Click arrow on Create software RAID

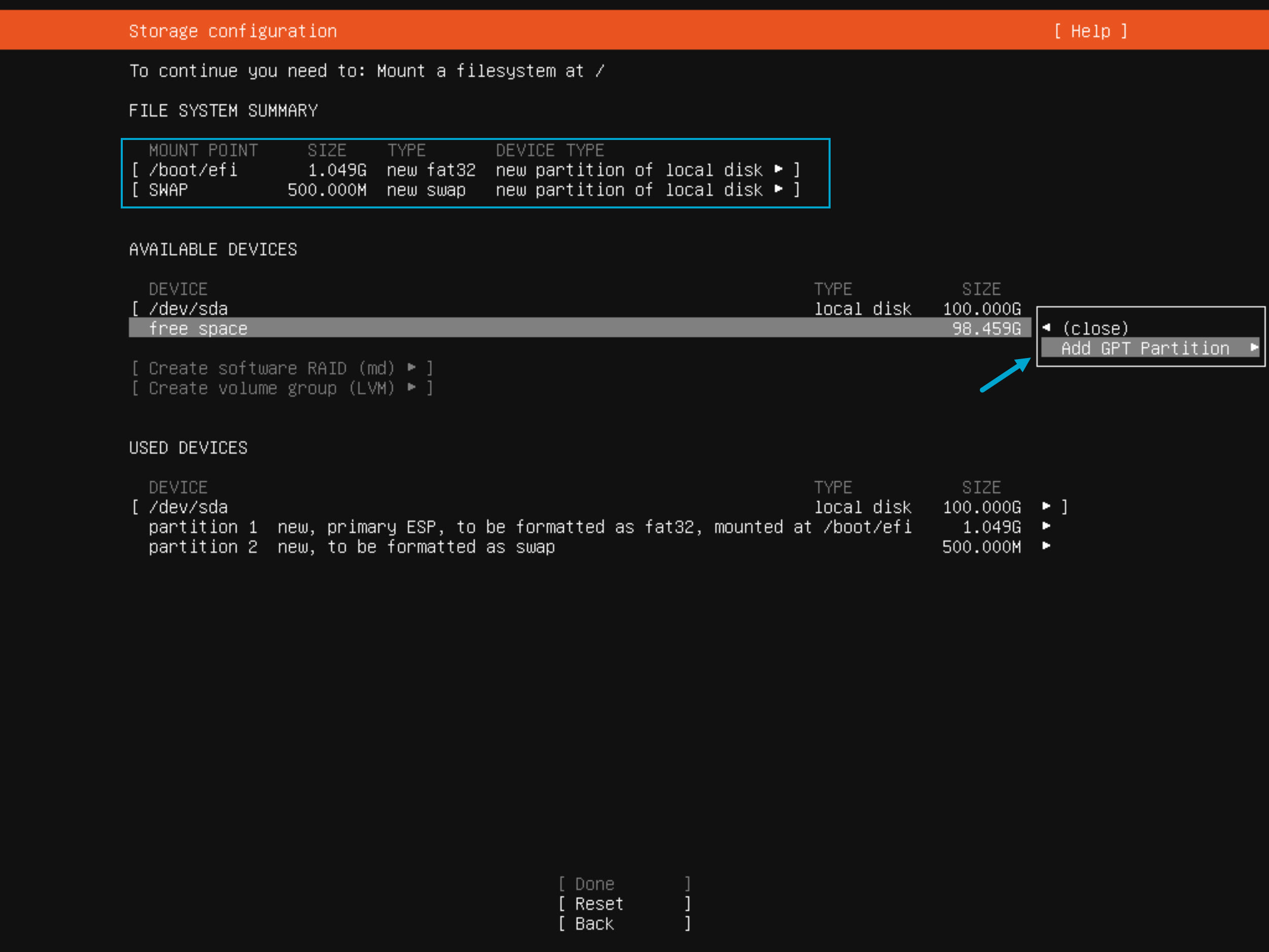(x=411, y=368)
